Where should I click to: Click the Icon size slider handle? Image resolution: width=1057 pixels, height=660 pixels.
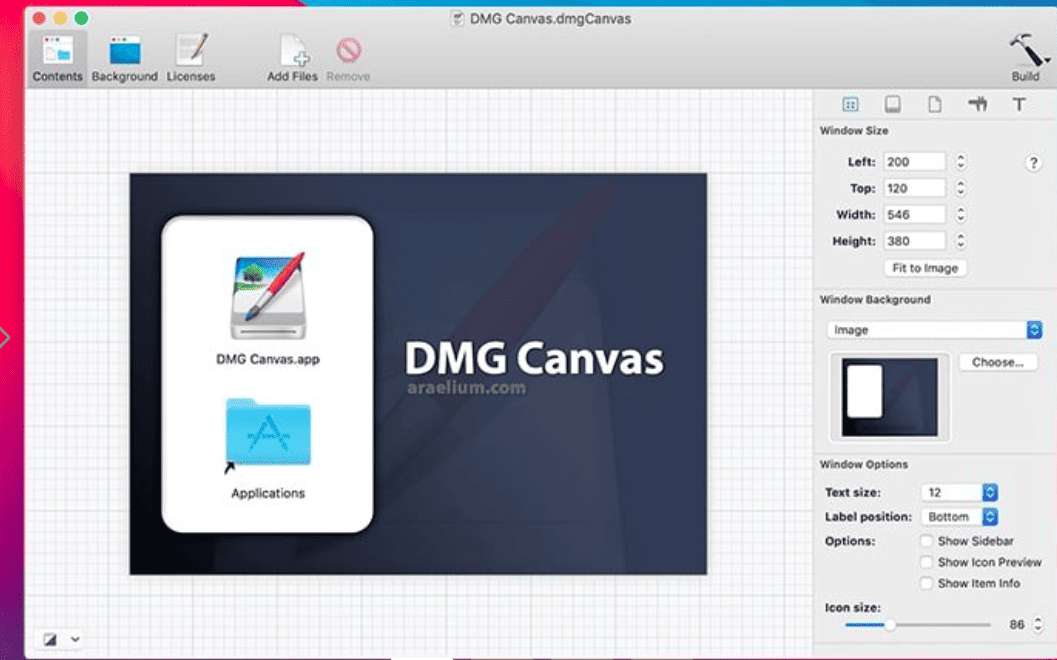point(890,625)
